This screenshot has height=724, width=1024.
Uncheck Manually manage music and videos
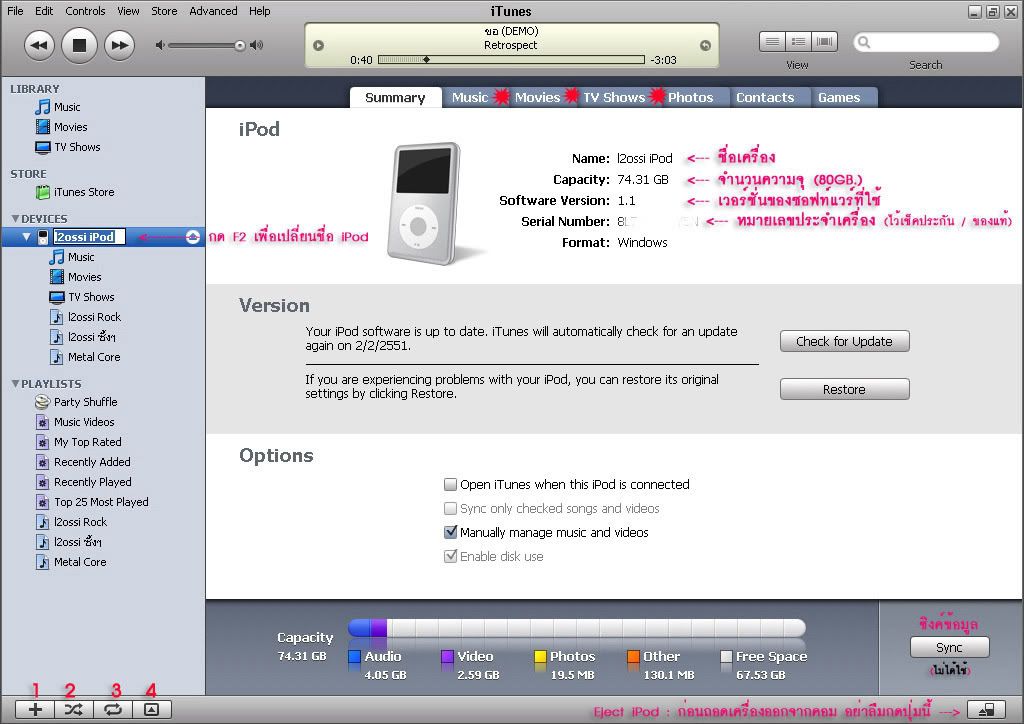pyautogui.click(x=450, y=532)
